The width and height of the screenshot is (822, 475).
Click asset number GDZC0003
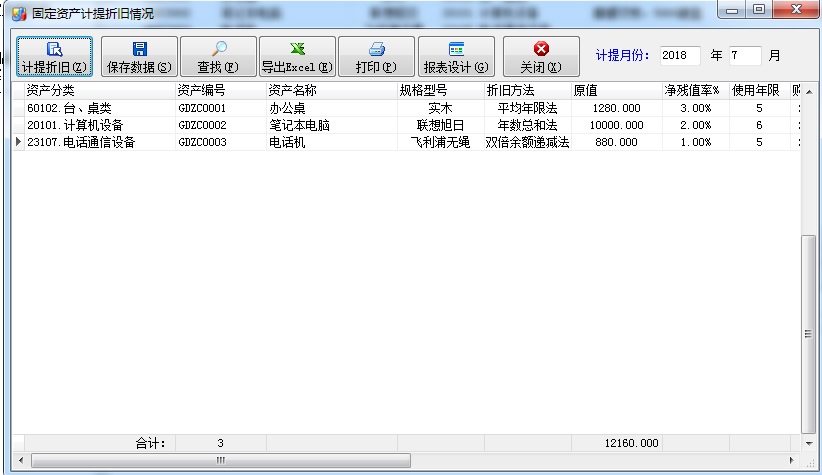tap(202, 142)
